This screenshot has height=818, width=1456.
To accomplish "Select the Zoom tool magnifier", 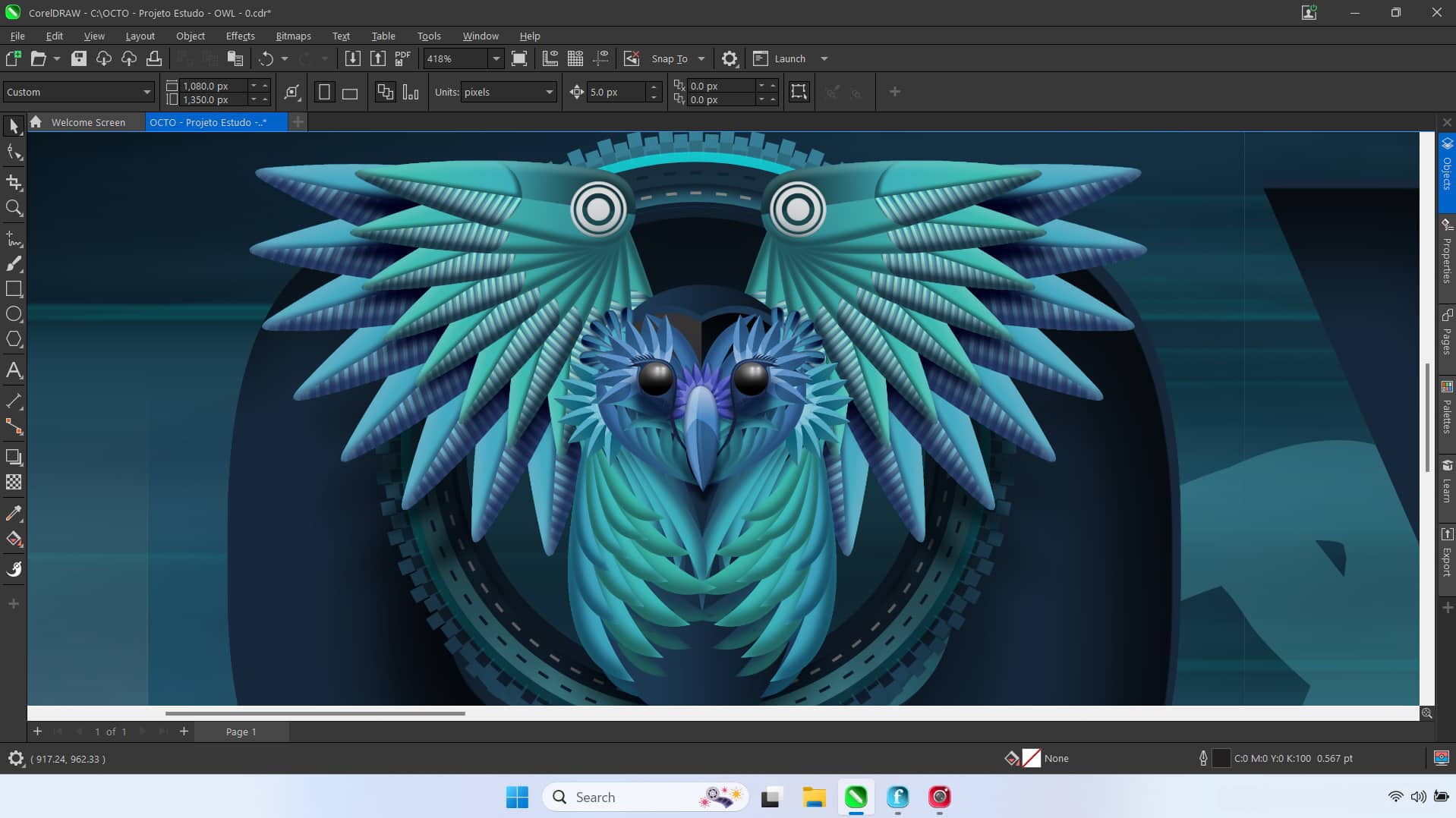I will [14, 208].
